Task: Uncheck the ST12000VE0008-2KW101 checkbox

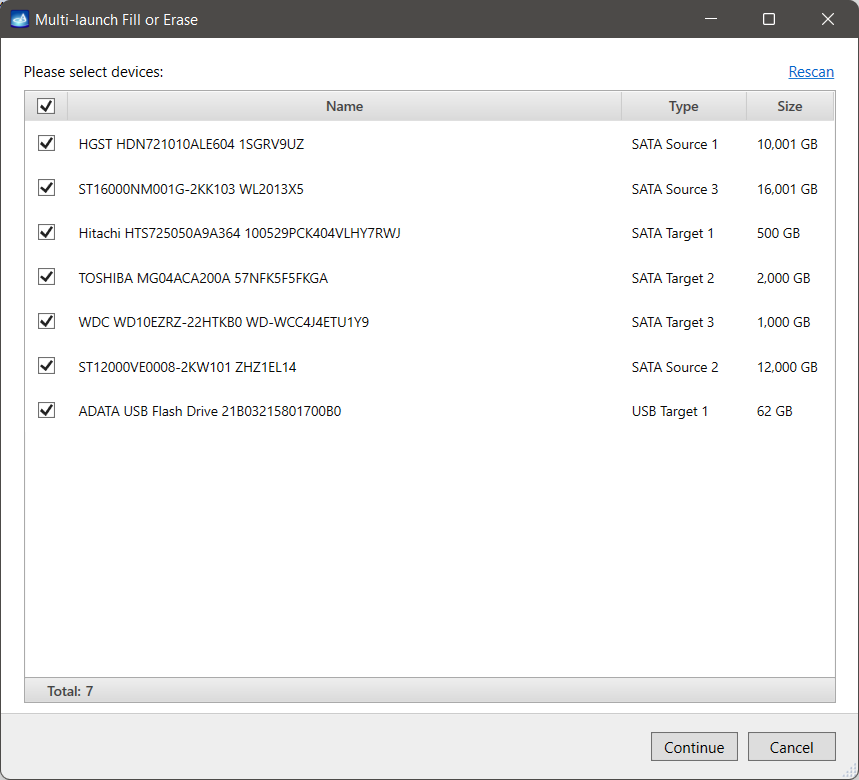Action: (x=46, y=366)
